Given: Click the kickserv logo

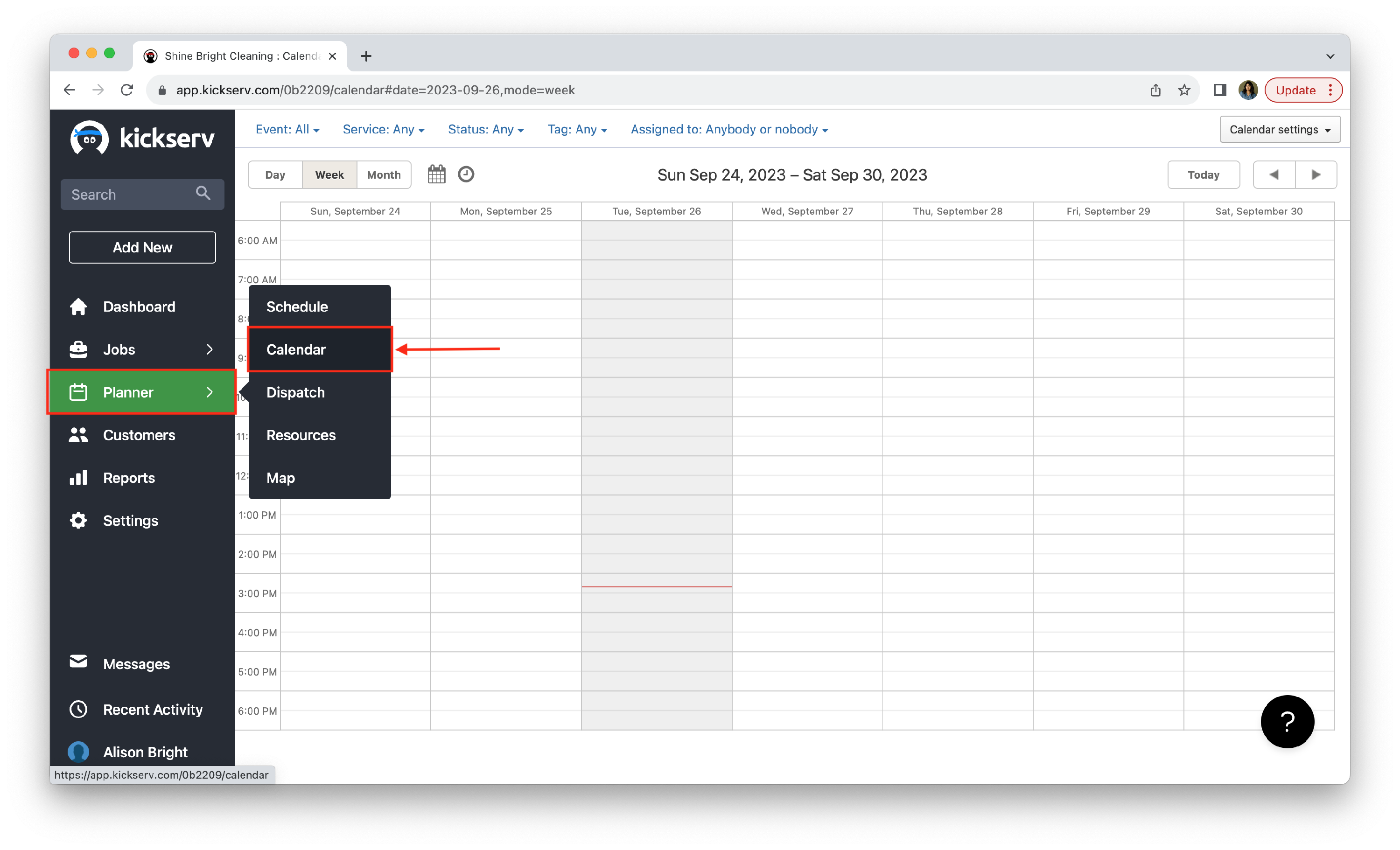Looking at the screenshot, I should 142,138.
